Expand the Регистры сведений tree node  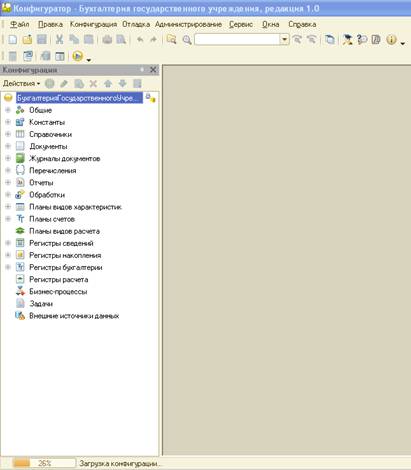coord(8,243)
